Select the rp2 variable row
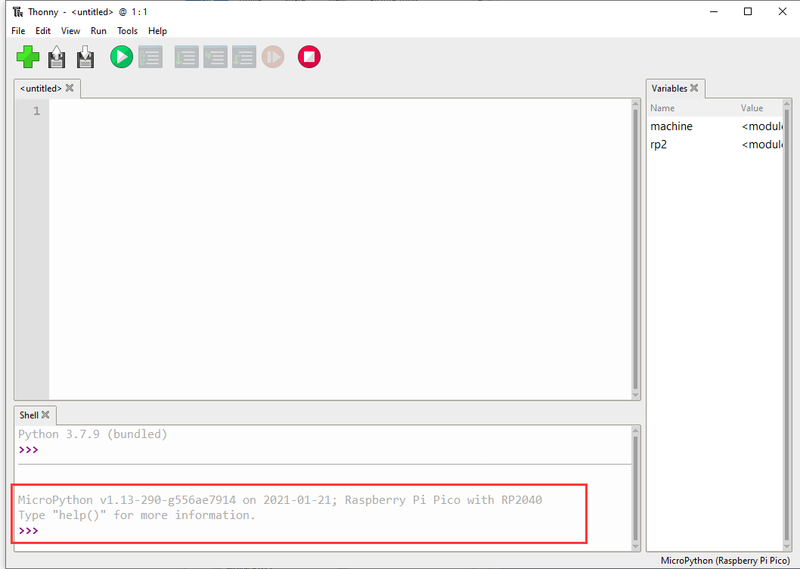Viewport: 800px width, 569px height. coord(715,144)
